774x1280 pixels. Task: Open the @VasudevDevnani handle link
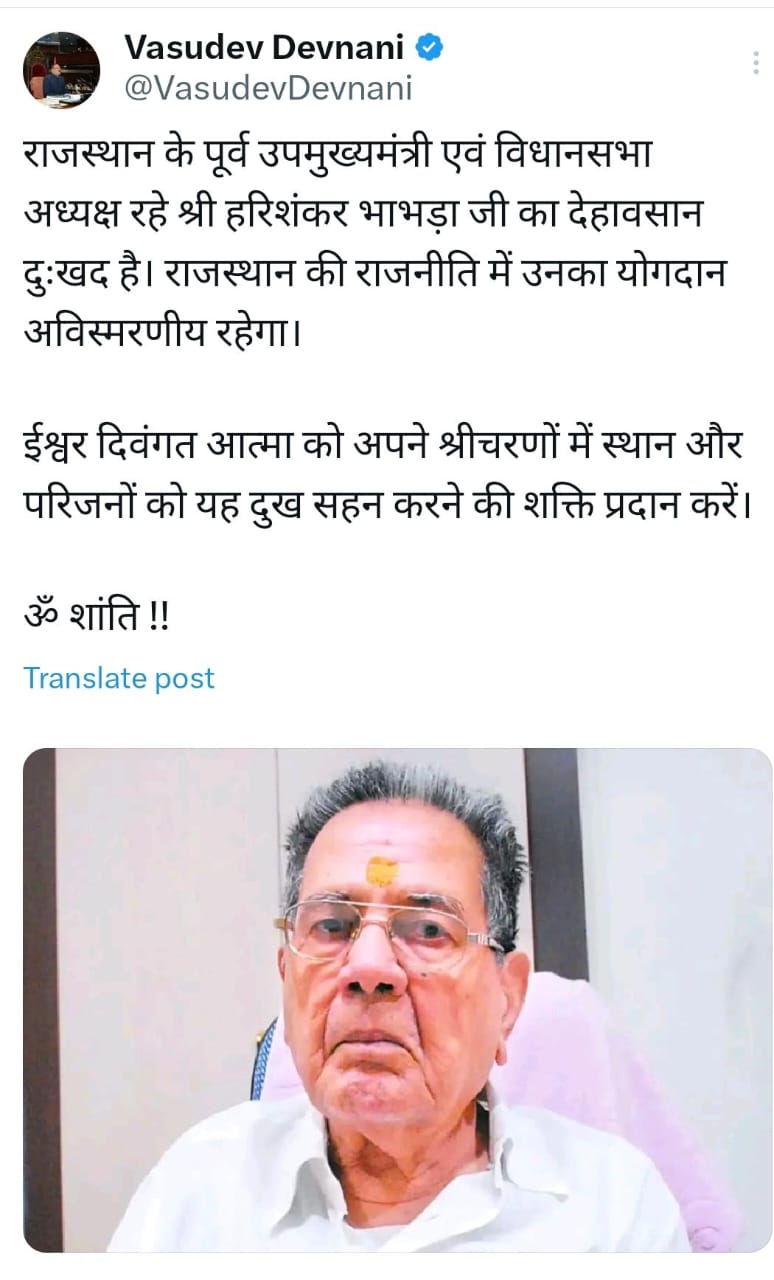[268, 88]
